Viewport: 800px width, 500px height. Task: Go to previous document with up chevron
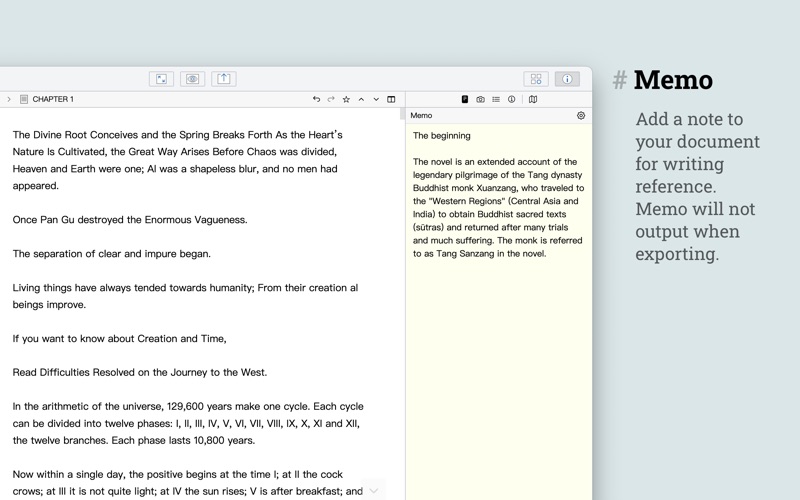(x=361, y=100)
